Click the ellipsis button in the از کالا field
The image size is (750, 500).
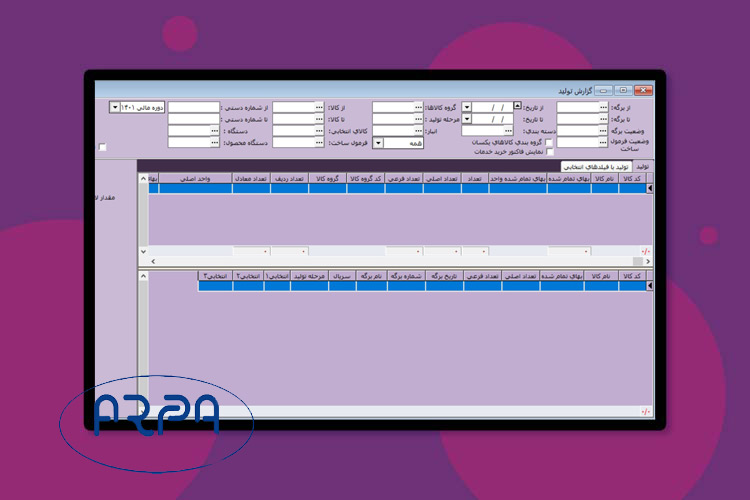[x=318, y=107]
